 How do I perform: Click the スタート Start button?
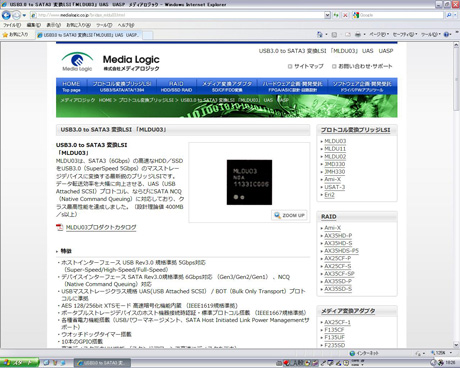[19, 363]
